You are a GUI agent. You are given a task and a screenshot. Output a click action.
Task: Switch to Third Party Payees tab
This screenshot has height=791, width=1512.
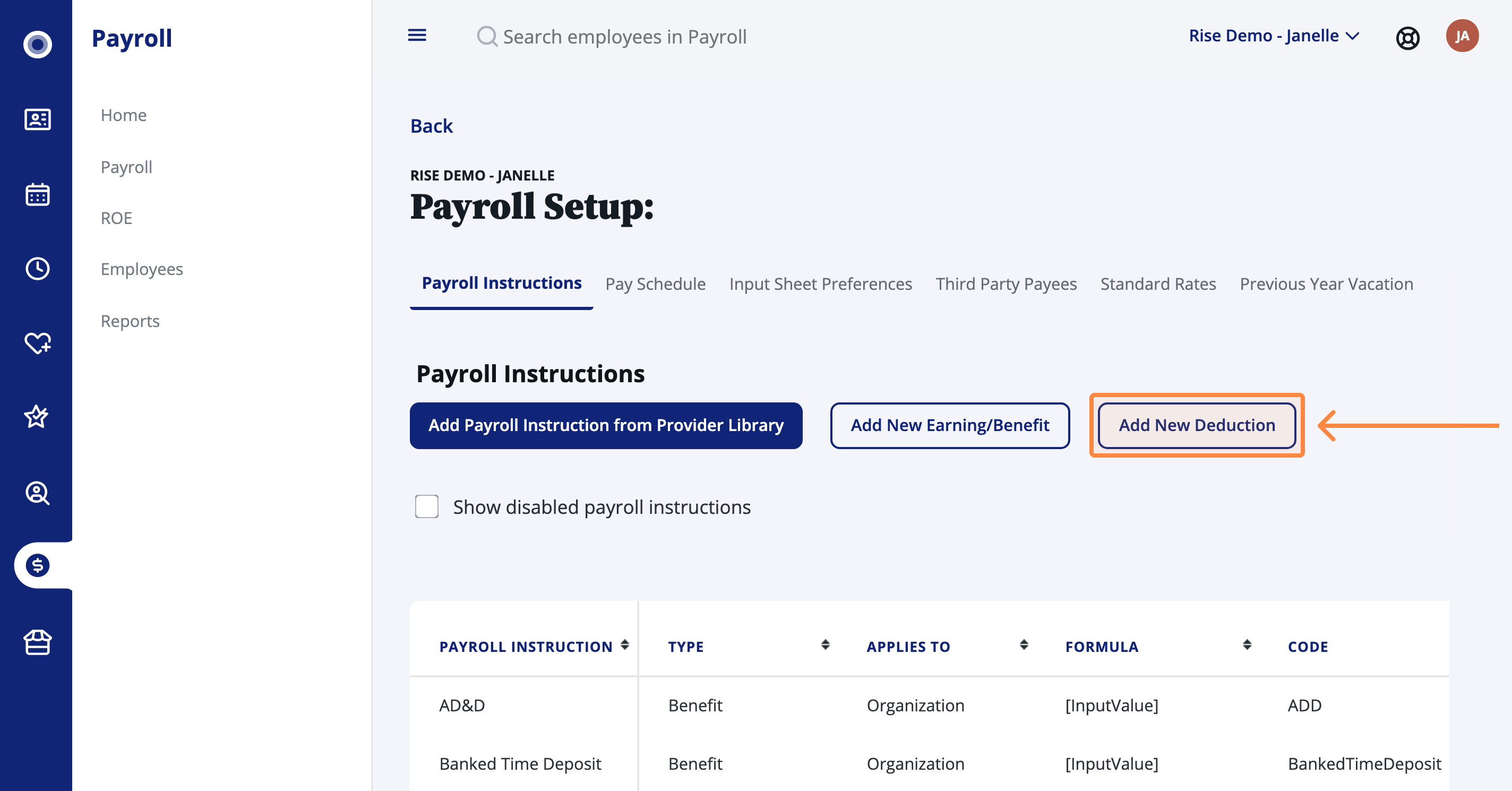click(x=1006, y=284)
